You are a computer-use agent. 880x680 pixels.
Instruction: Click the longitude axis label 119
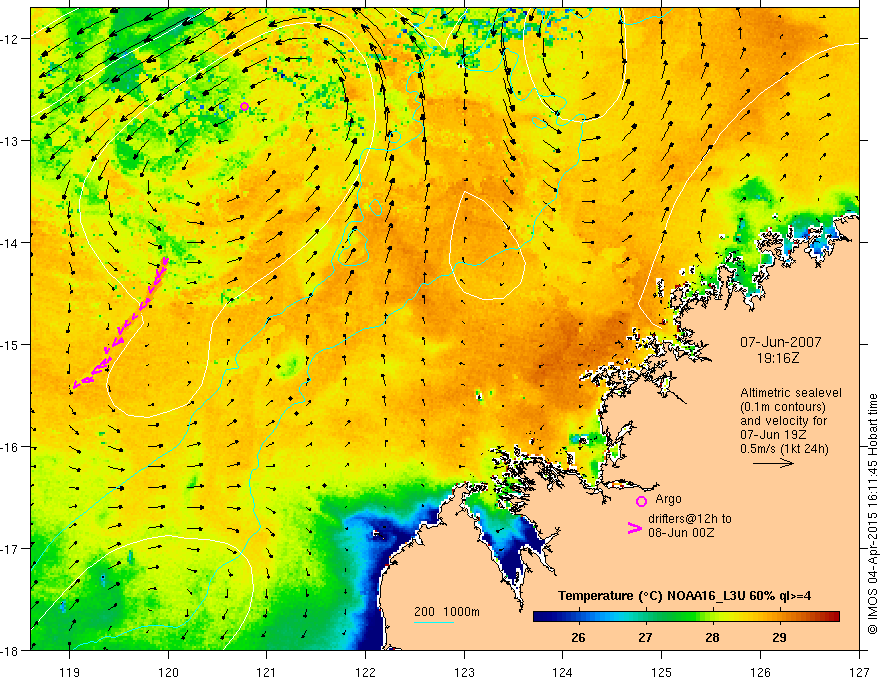coord(70,673)
